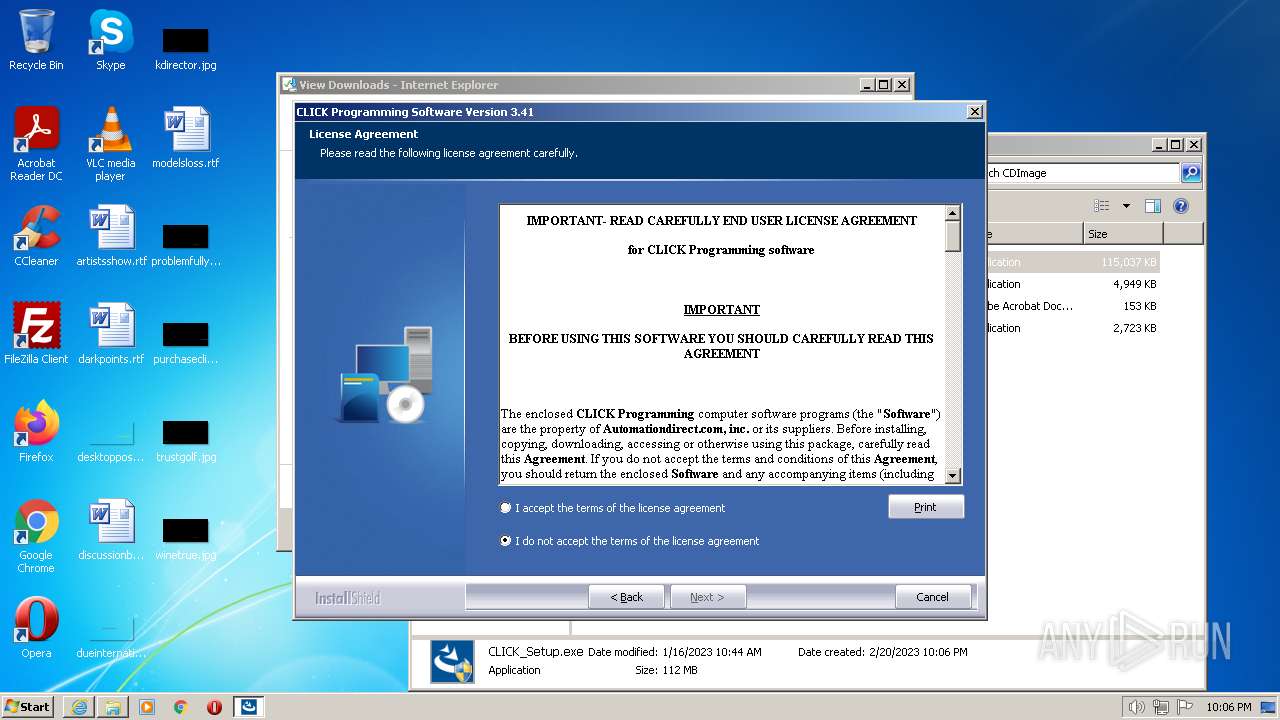This screenshot has width=1280, height=720.
Task: Minimize the View Downloads window
Action: (867, 85)
